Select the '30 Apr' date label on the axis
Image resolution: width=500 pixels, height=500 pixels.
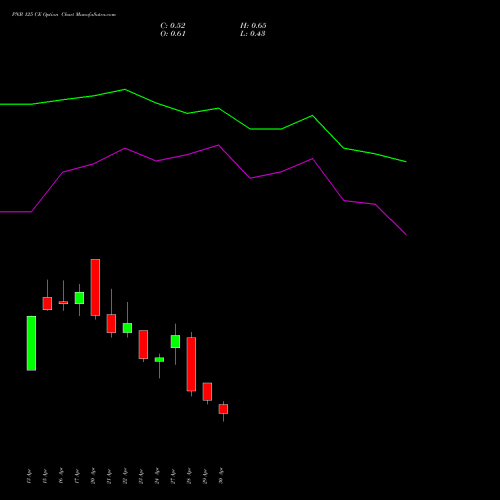coord(221,476)
